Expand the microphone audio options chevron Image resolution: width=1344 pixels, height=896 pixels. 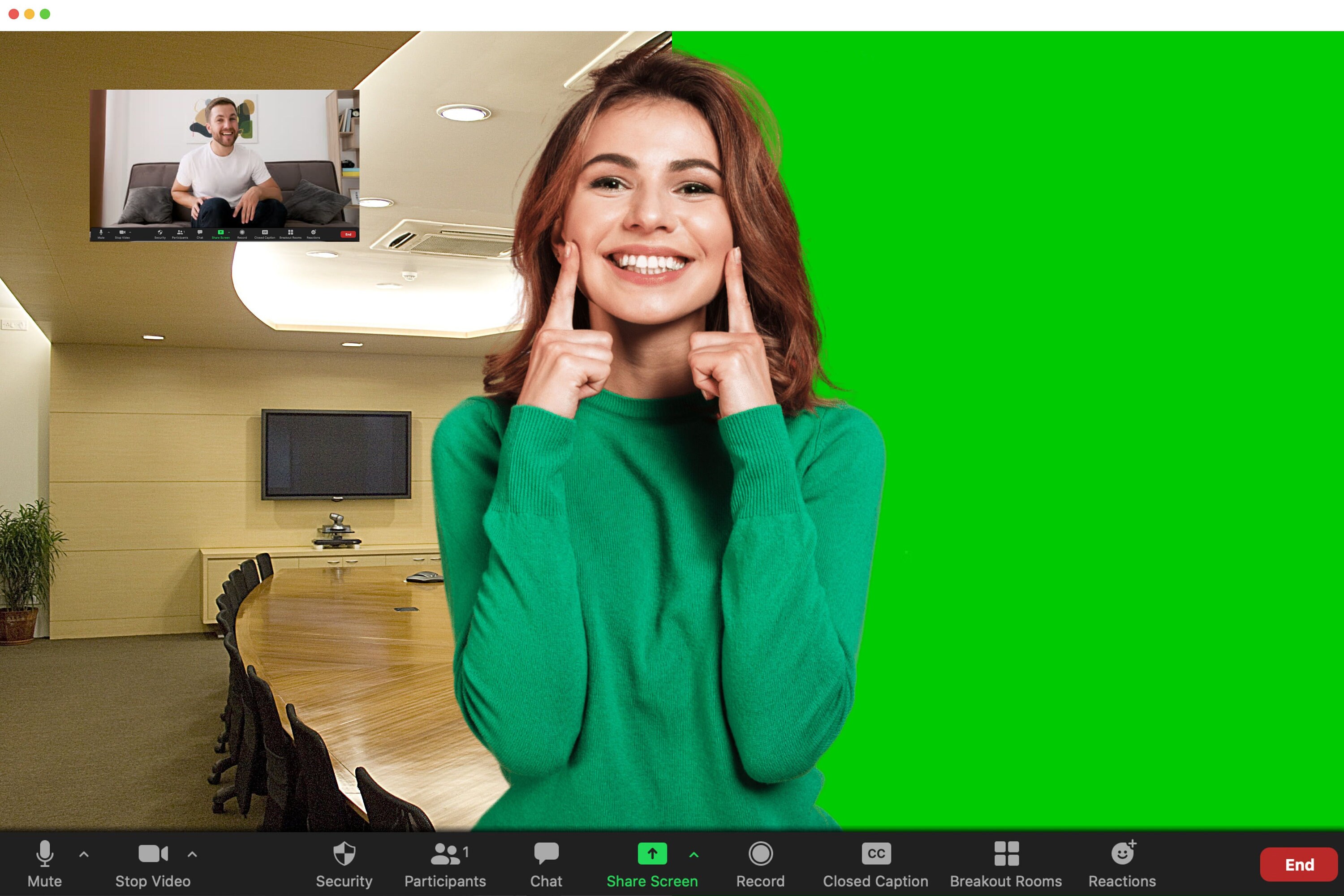[83, 855]
